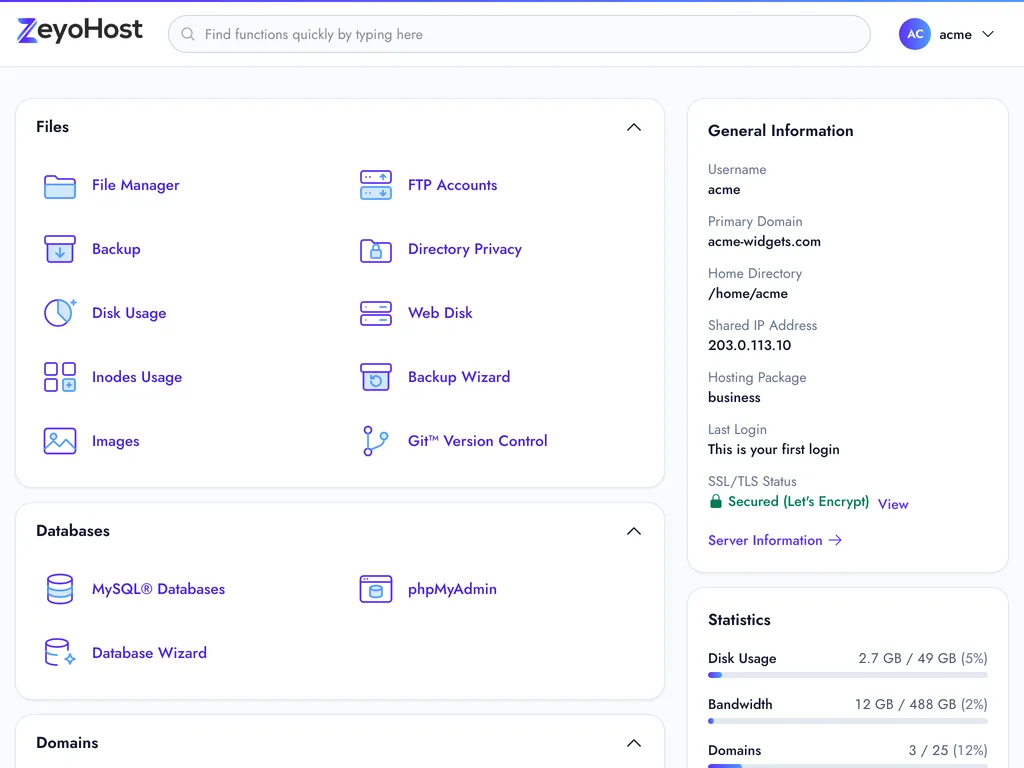Collapse the Files section
The height and width of the screenshot is (768, 1024).
click(633, 127)
